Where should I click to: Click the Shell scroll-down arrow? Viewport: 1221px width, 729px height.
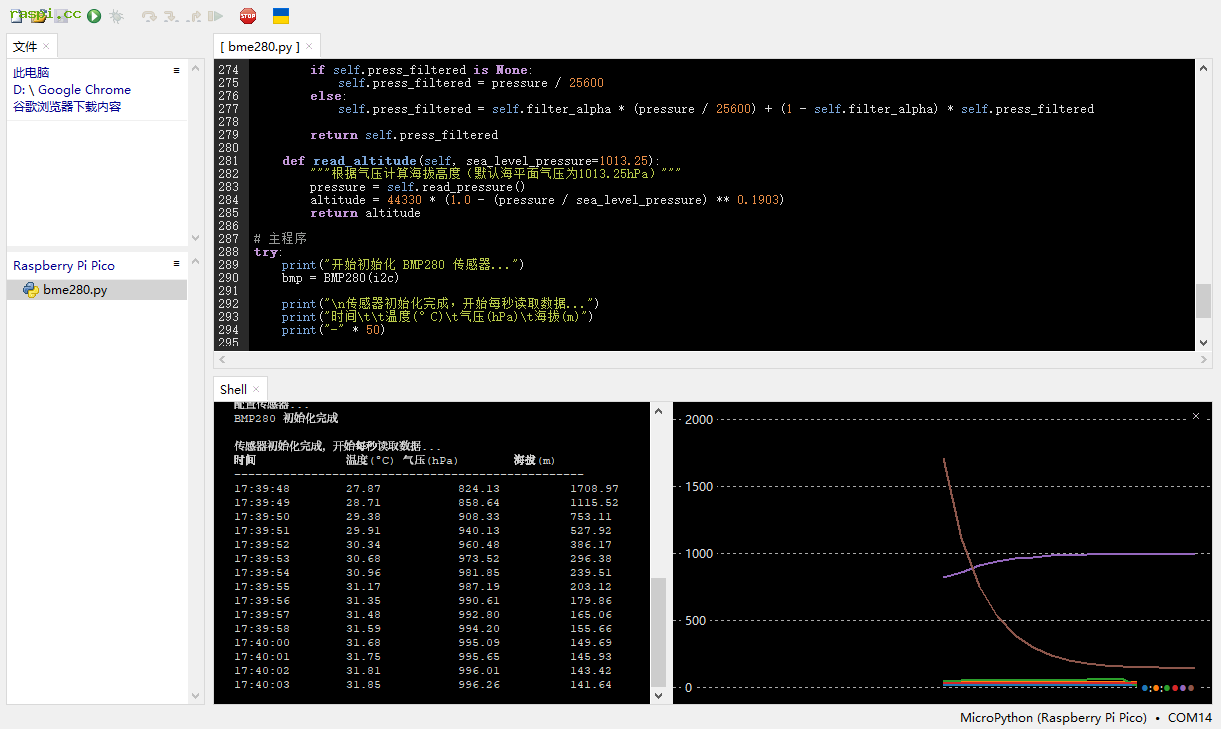(x=658, y=695)
